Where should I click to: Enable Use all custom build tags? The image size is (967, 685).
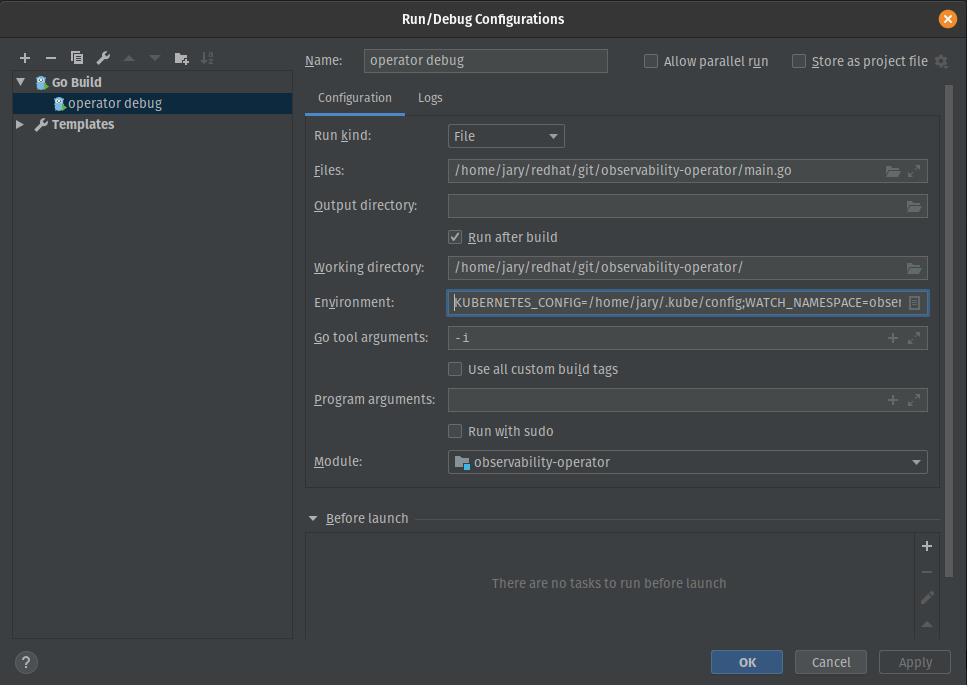pyautogui.click(x=455, y=369)
